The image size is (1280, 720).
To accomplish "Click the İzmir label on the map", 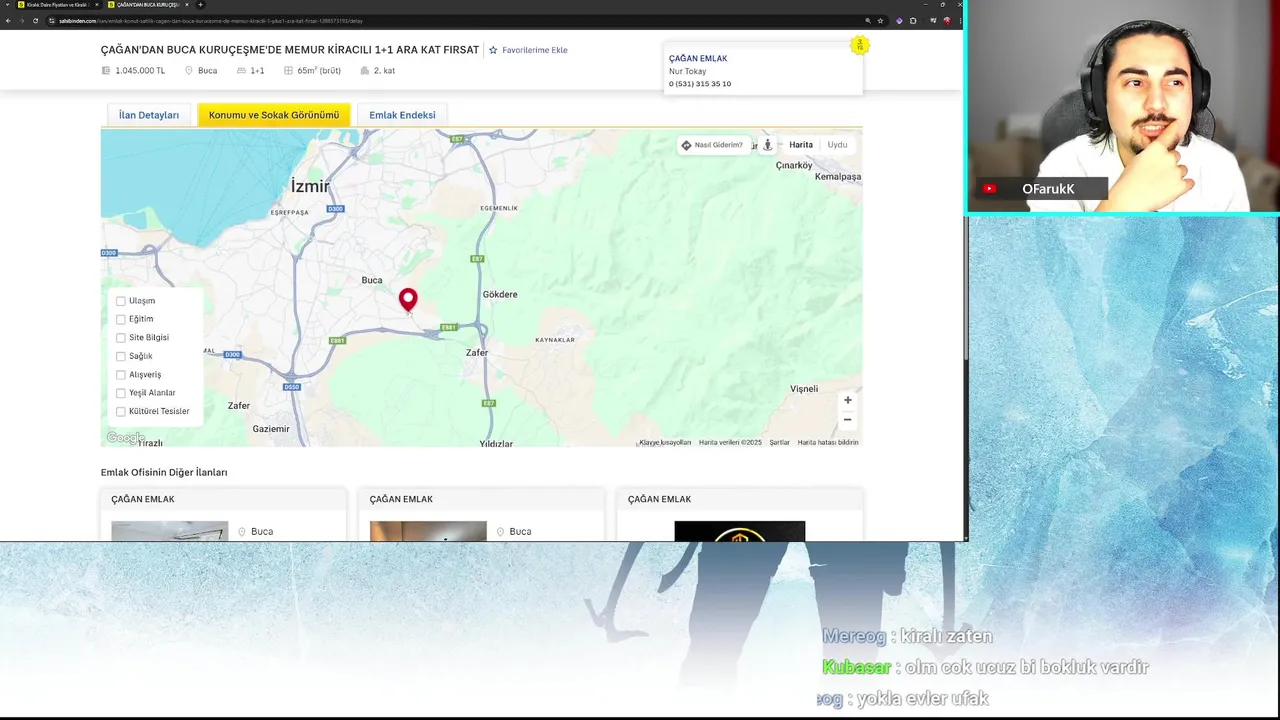I will point(310,186).
